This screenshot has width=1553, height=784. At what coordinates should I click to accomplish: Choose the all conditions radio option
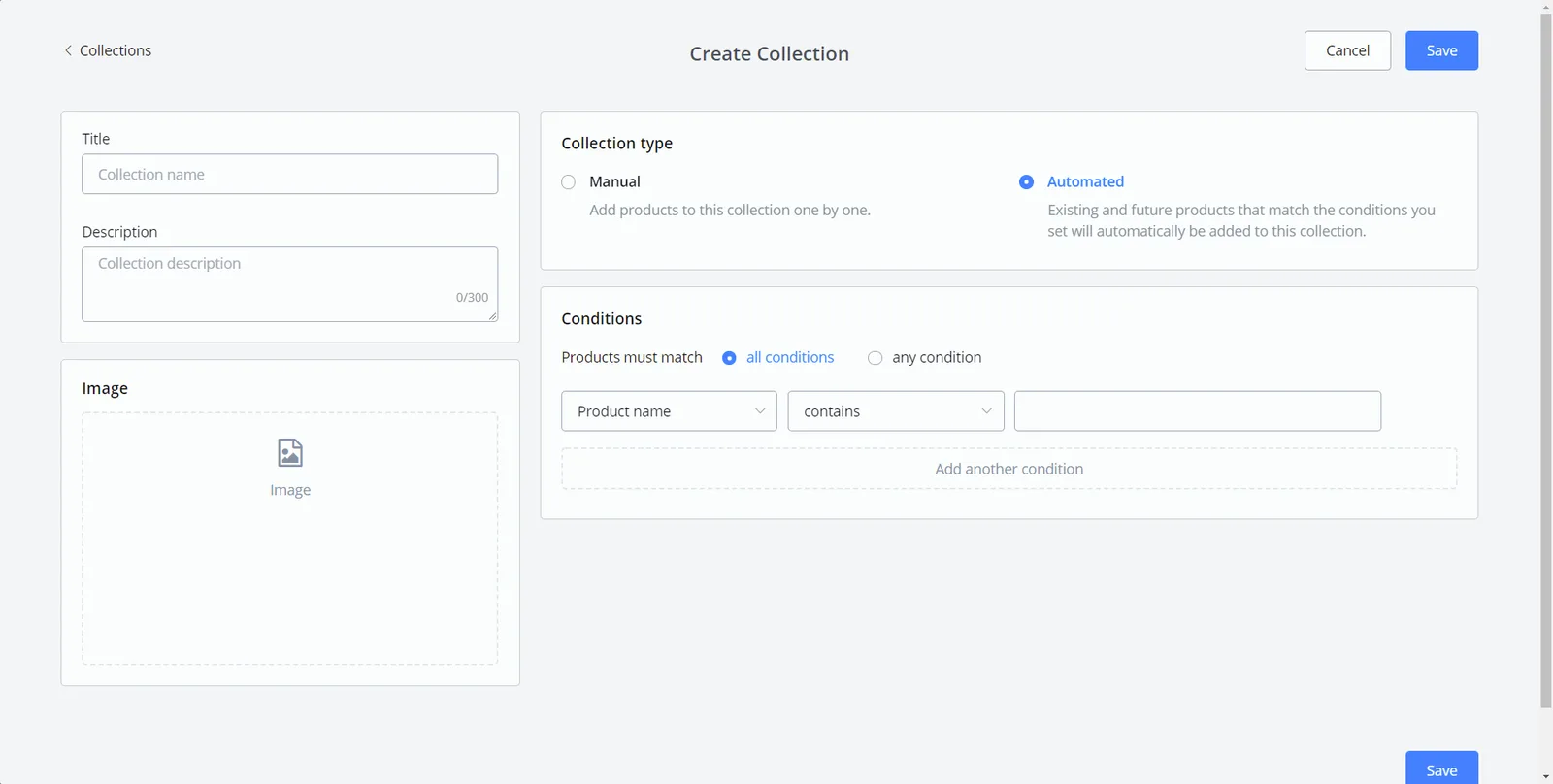tap(729, 358)
